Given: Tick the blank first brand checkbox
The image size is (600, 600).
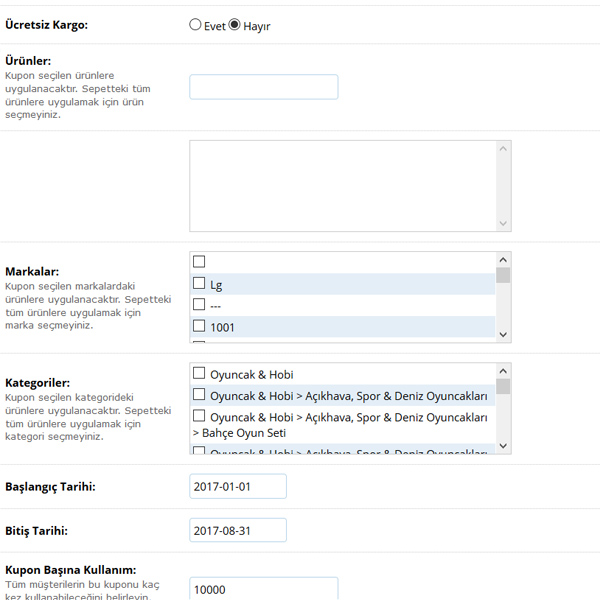Looking at the screenshot, I should (x=199, y=262).
